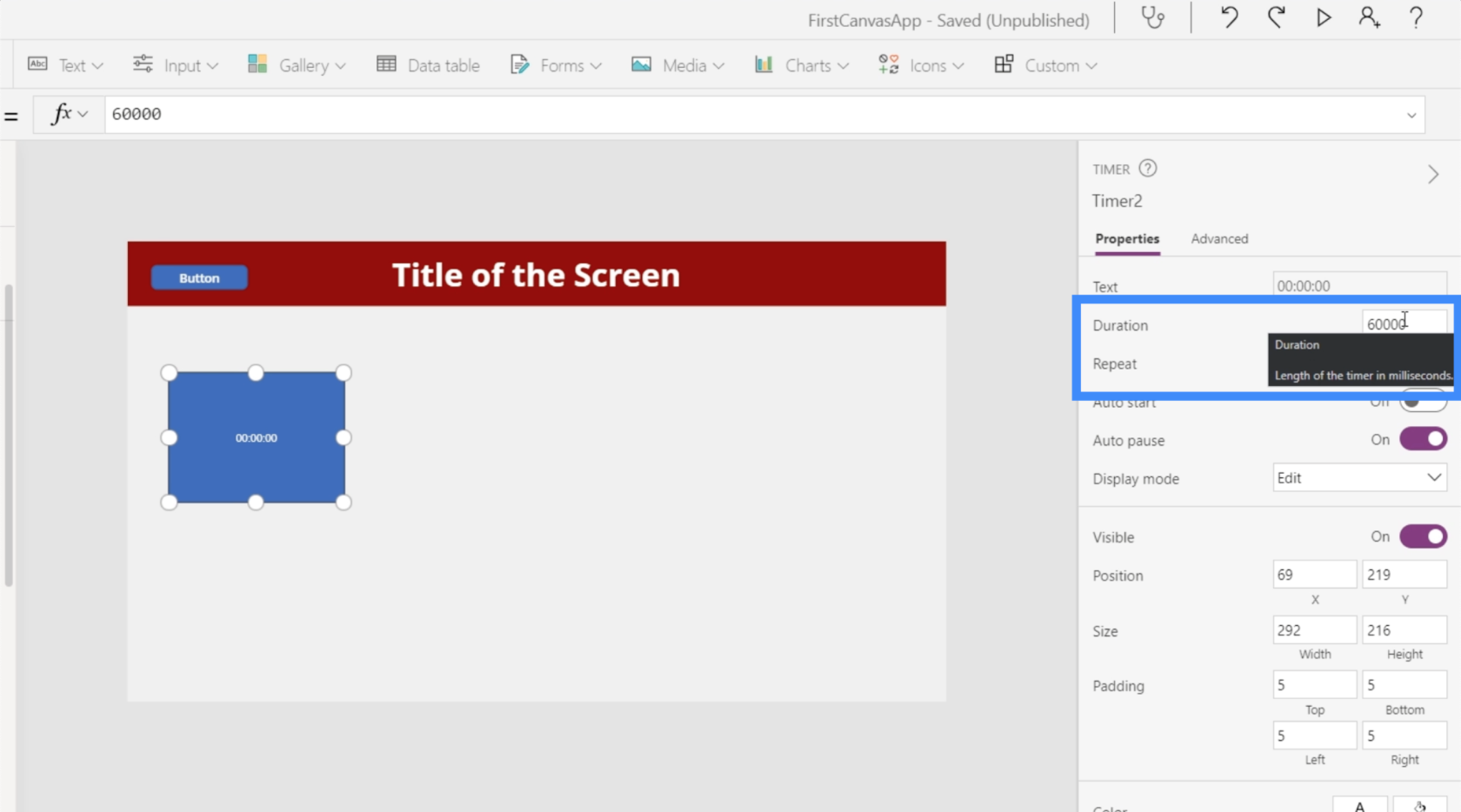Viewport: 1461px width, 812px height.
Task: Click the Data table icon
Action: 386,64
